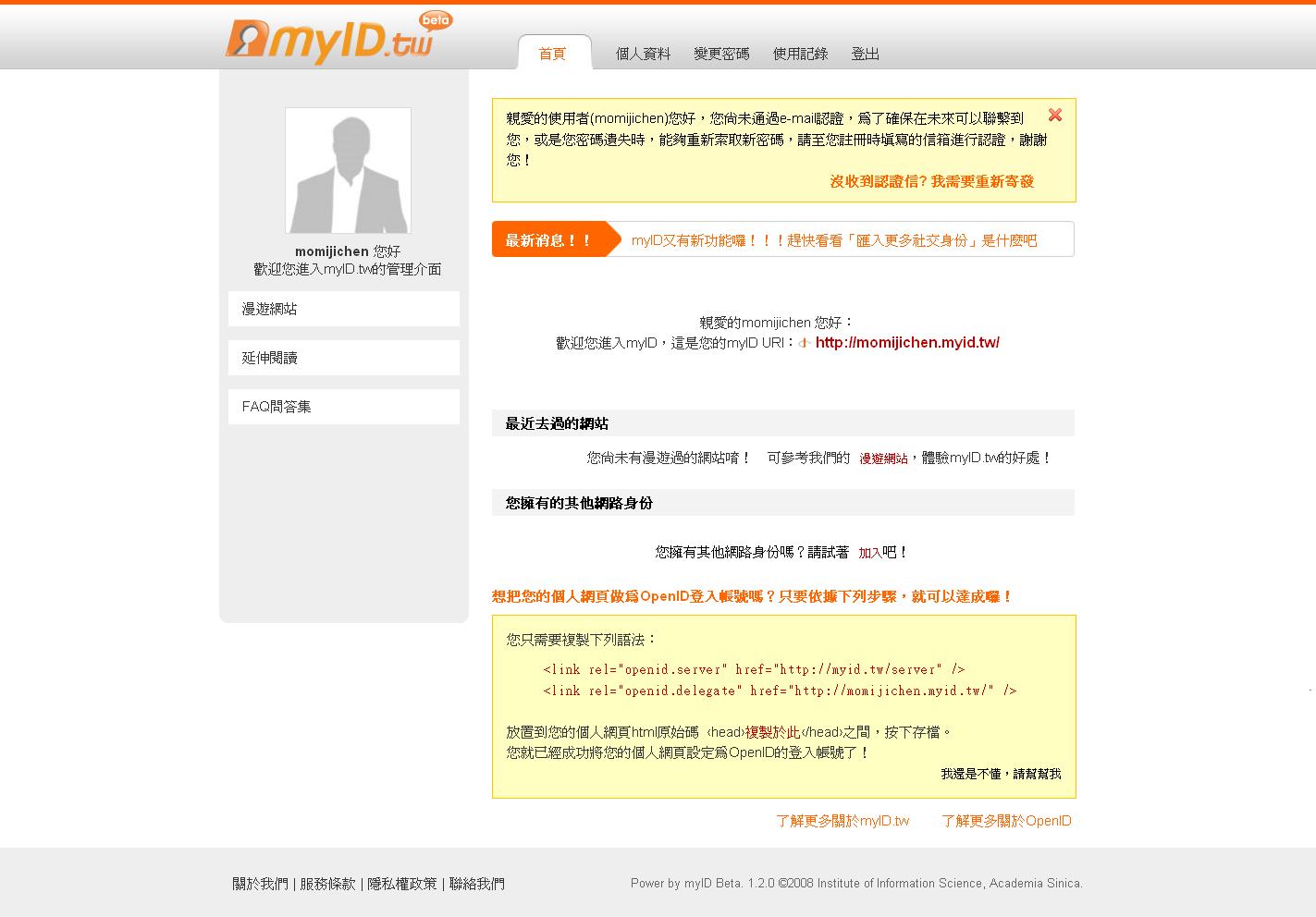The image size is (1316, 917).
Task: Click the 您擁有的其他網路身份 section heading
Action: point(579,503)
